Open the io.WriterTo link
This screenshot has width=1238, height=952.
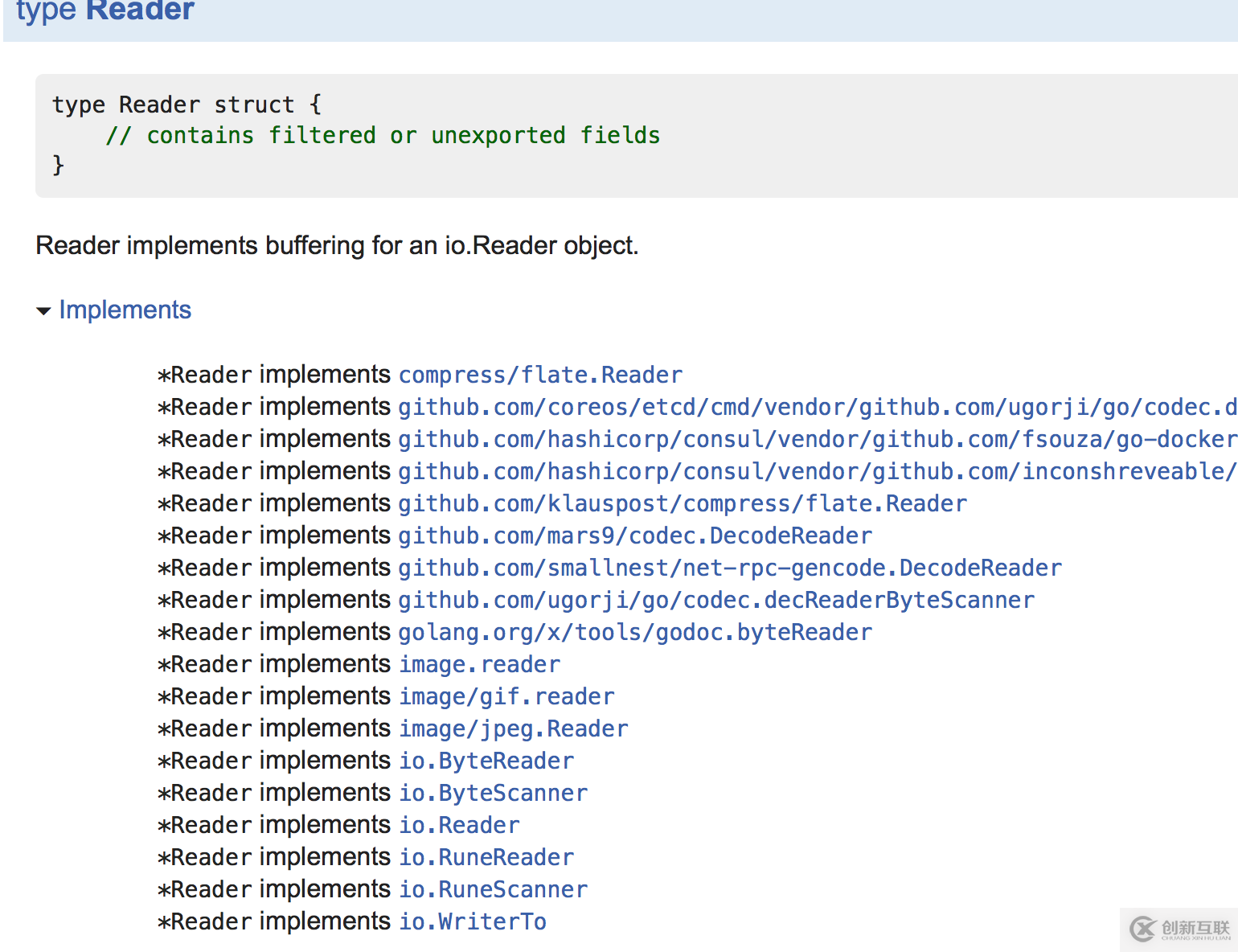point(473,921)
